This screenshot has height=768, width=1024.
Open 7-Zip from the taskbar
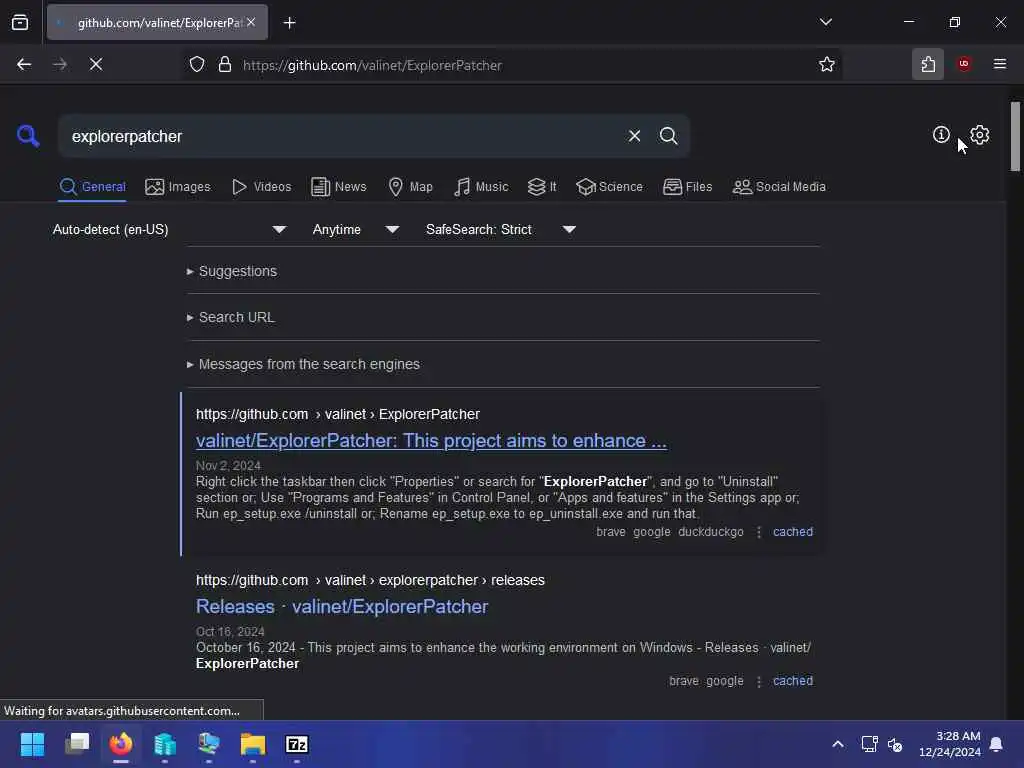click(x=297, y=744)
